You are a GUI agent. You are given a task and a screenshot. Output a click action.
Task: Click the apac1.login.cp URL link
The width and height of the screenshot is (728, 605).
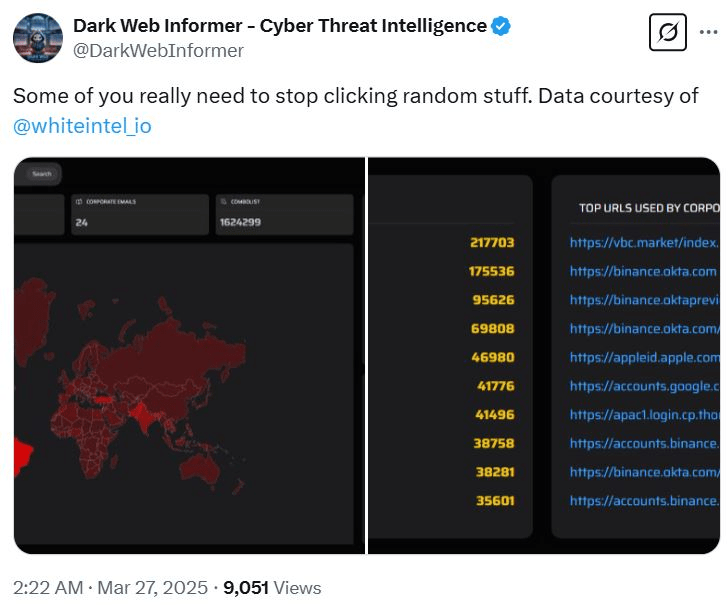click(644, 414)
